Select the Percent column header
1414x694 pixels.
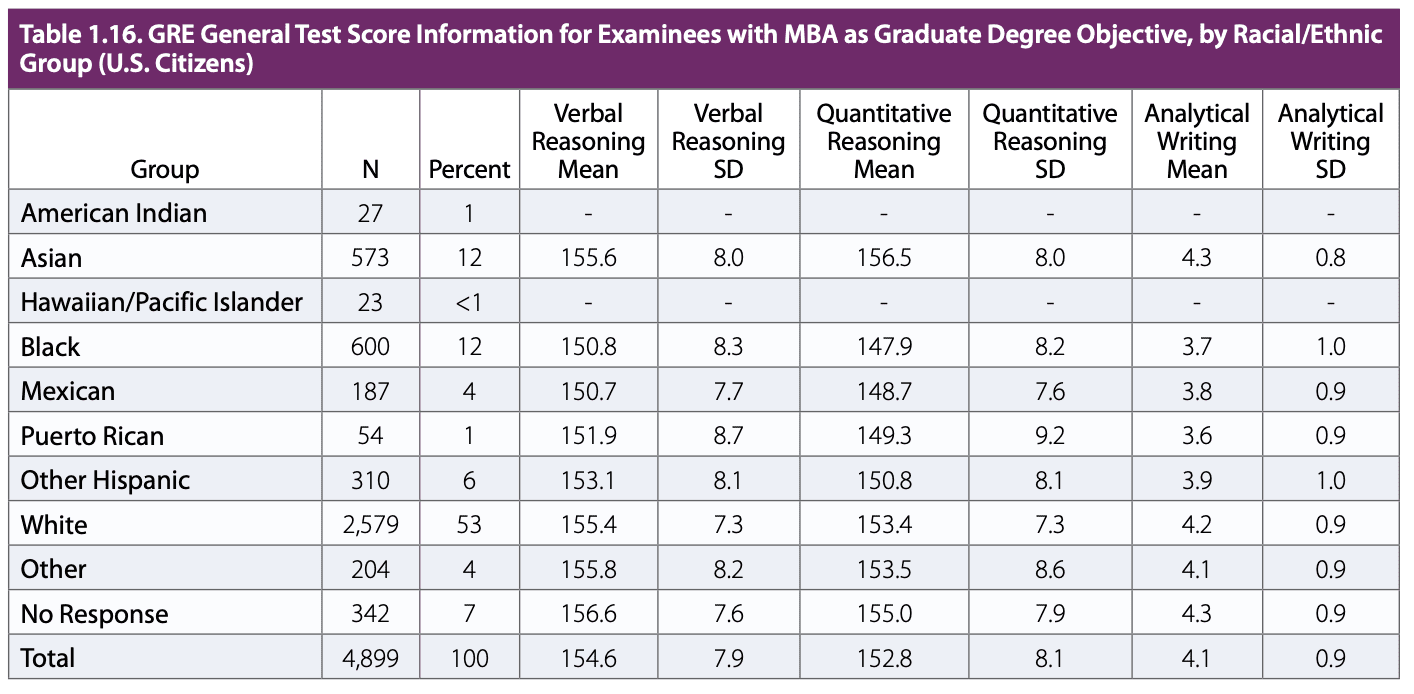pyautogui.click(x=469, y=170)
